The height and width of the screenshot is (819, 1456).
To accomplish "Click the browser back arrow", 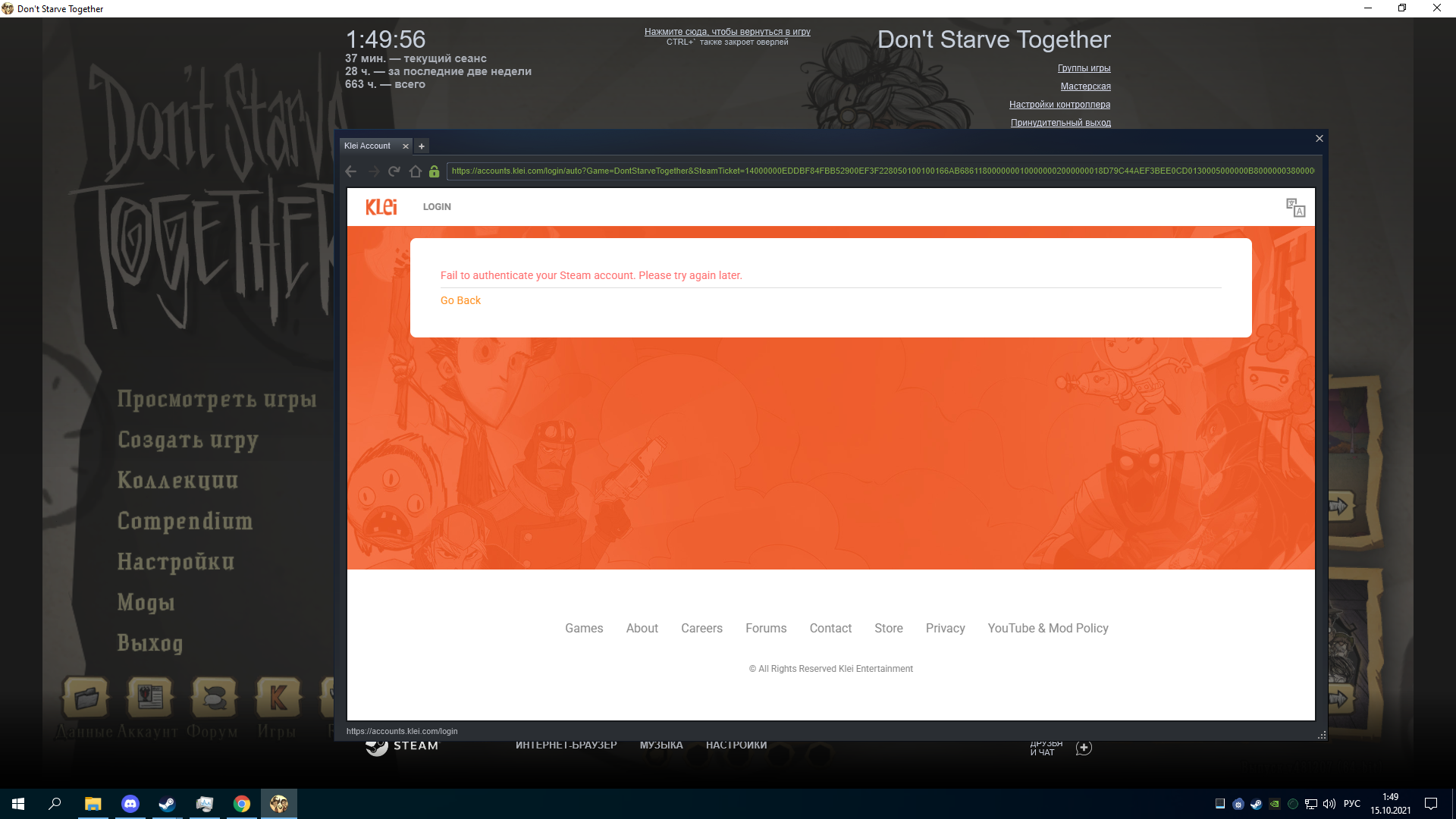I will coord(350,171).
